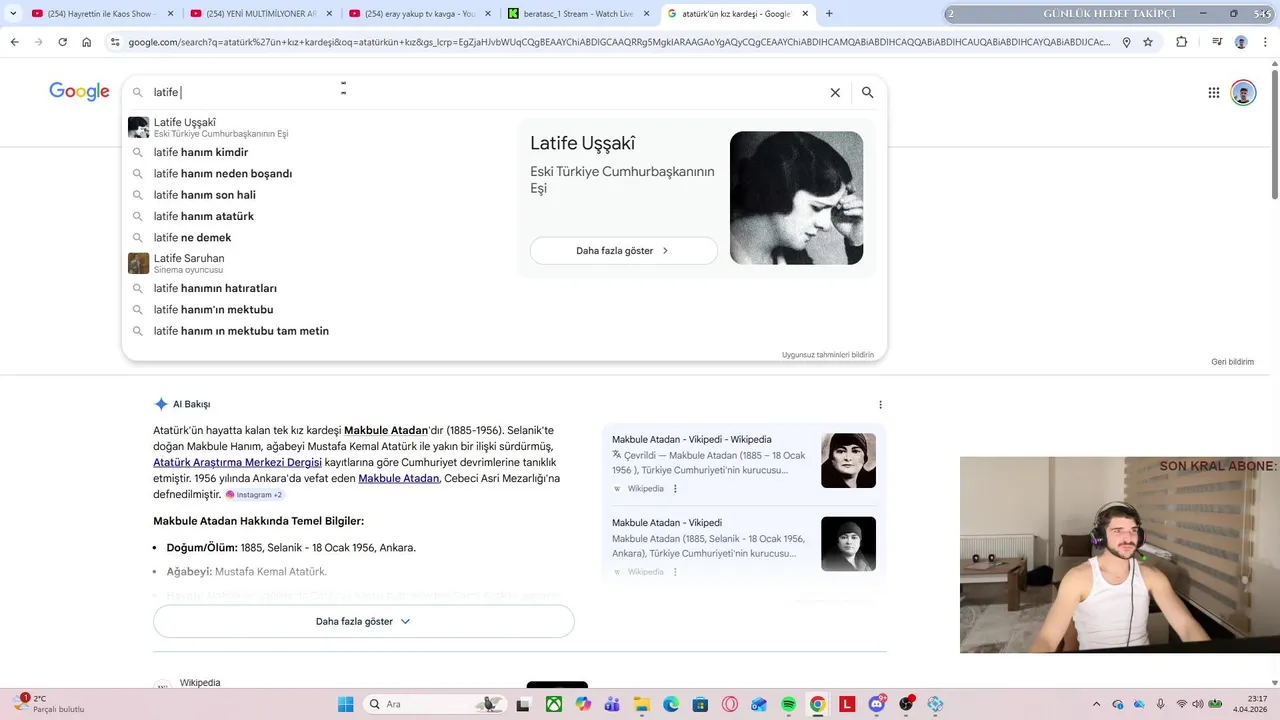Go to browser home page icon

87,42
